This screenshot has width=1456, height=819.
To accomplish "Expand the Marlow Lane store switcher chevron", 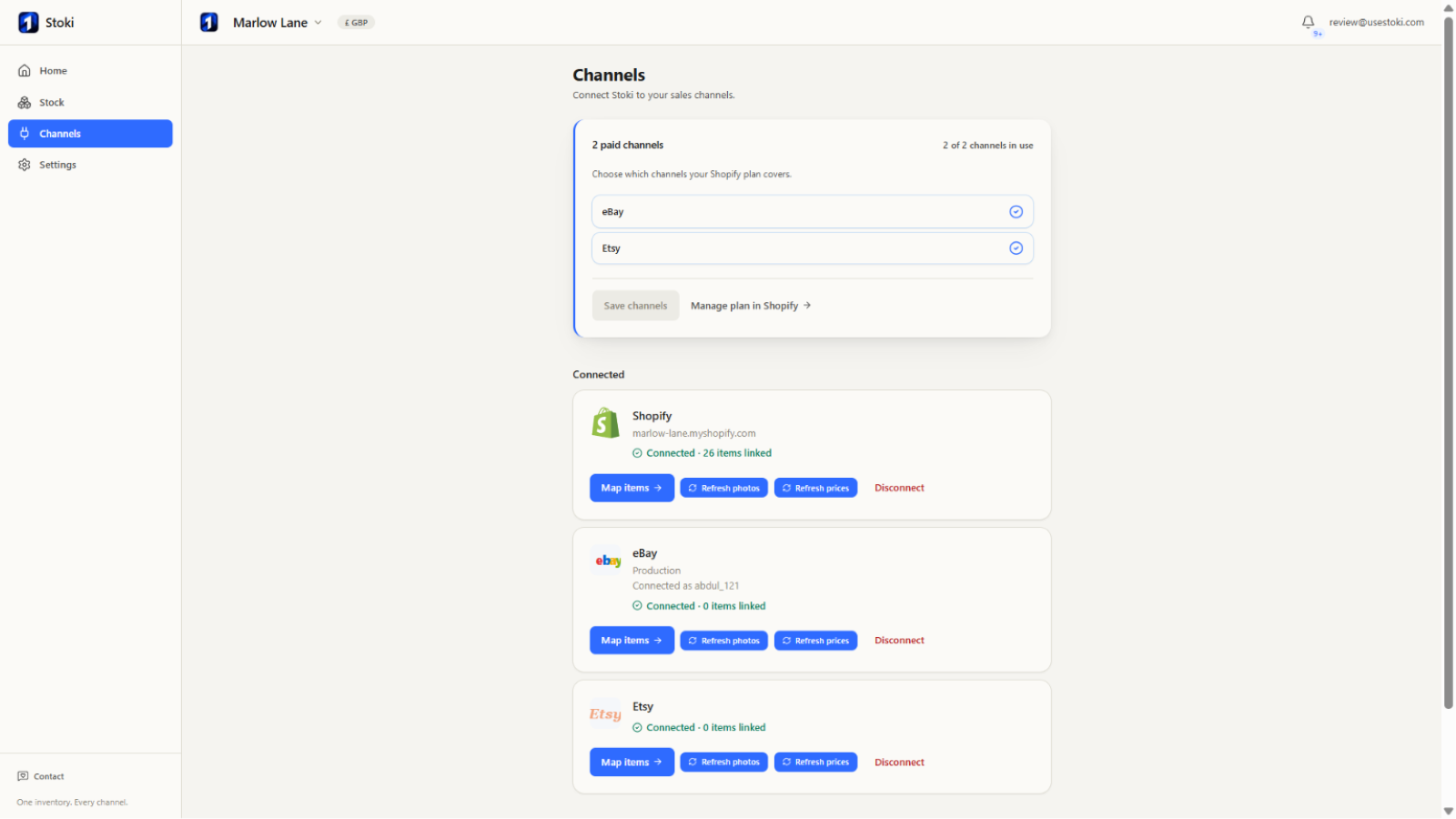I will [318, 23].
